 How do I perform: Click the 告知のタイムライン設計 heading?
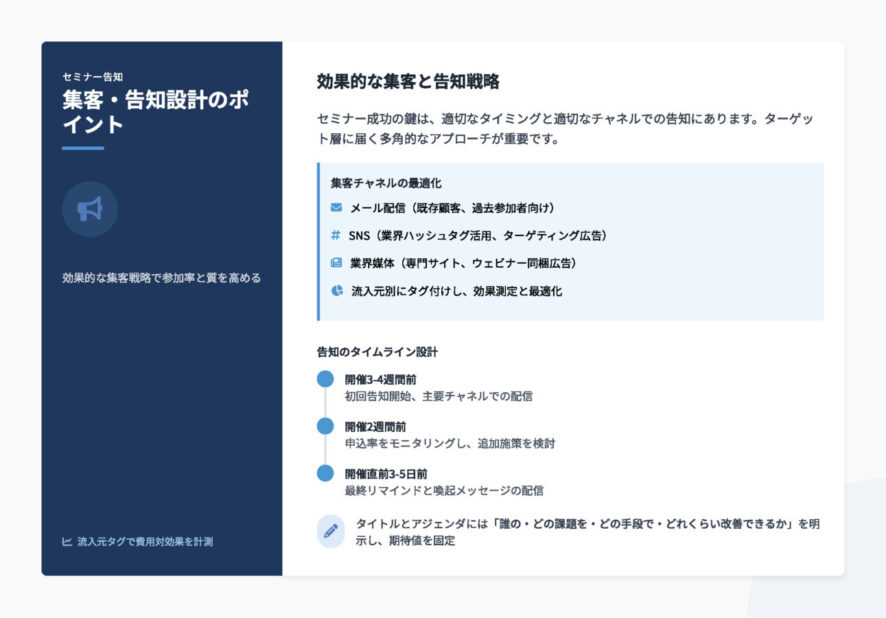377,352
